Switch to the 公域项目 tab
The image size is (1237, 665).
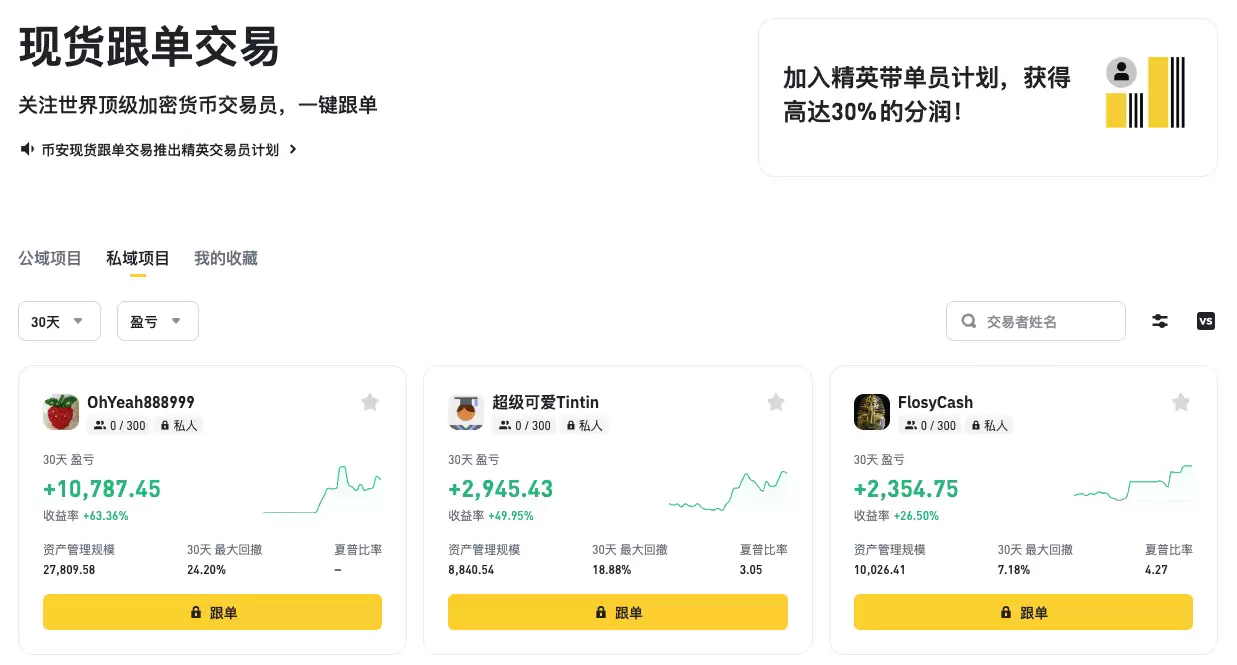click(50, 258)
